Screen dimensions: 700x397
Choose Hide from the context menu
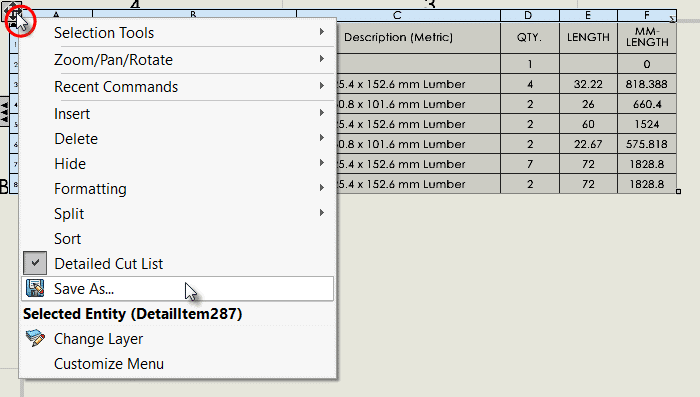(178, 164)
